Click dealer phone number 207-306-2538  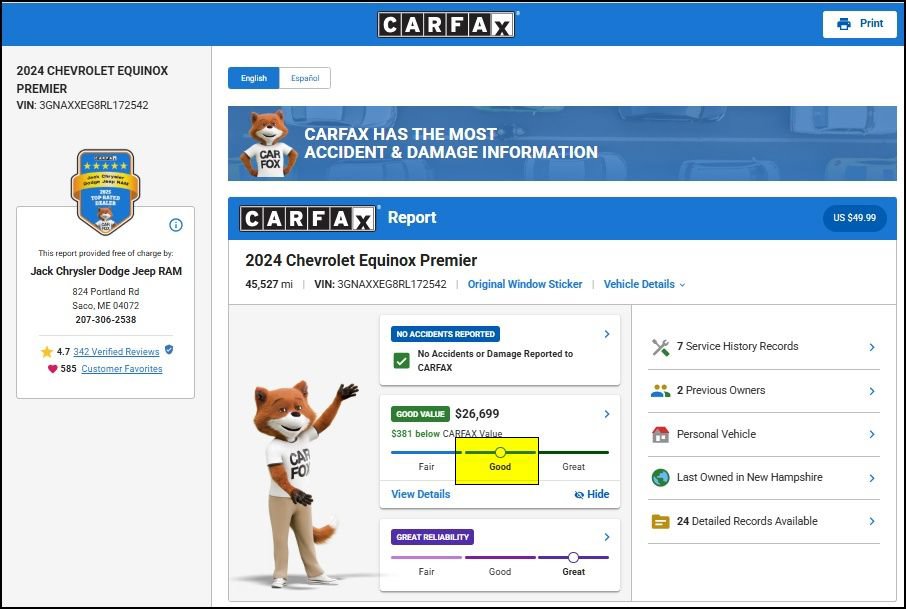pos(106,320)
